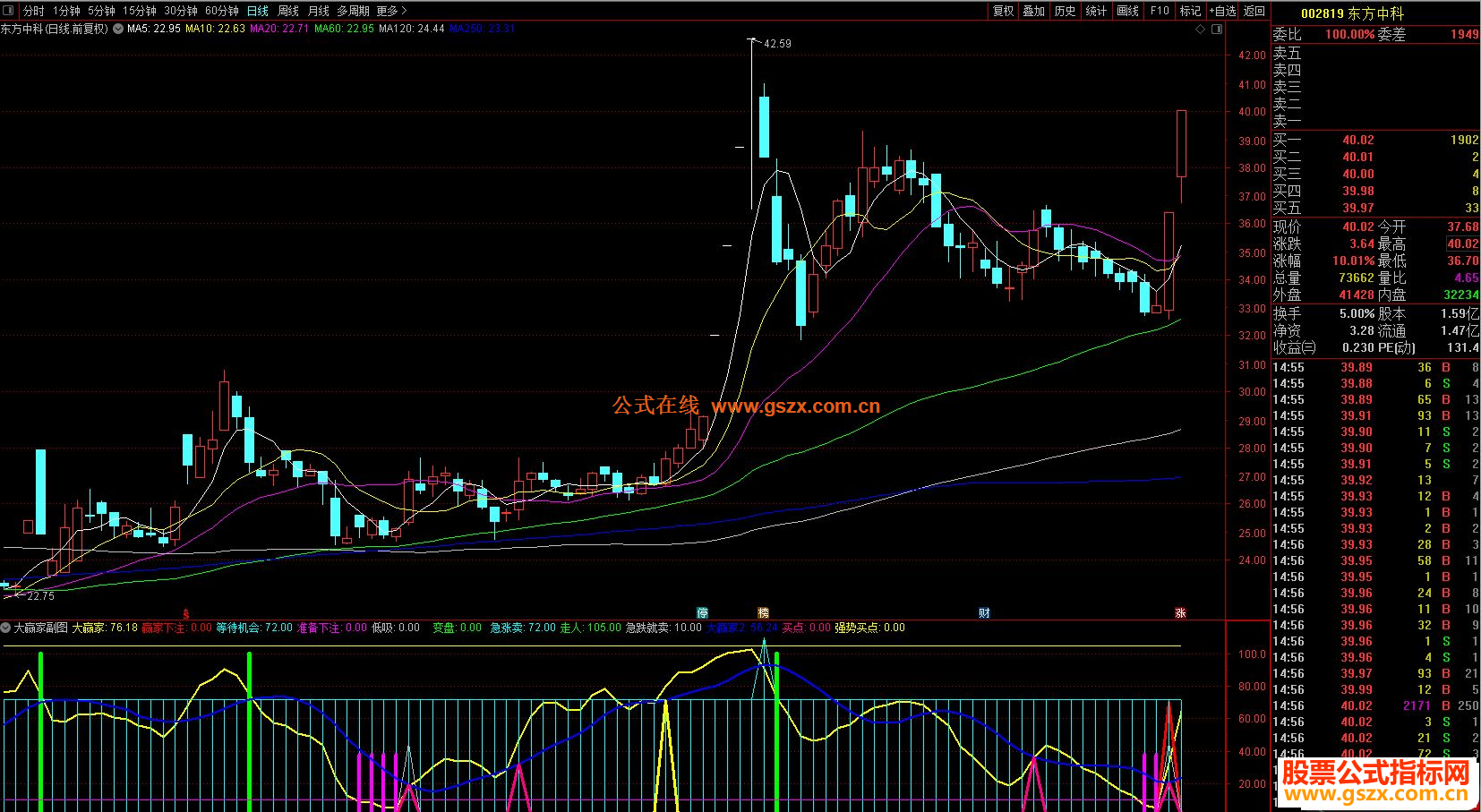Viewport: 1481px width, 812px height.
Task: Toggle the left sidebar panel icon
Action: pyautogui.click(x=9, y=11)
